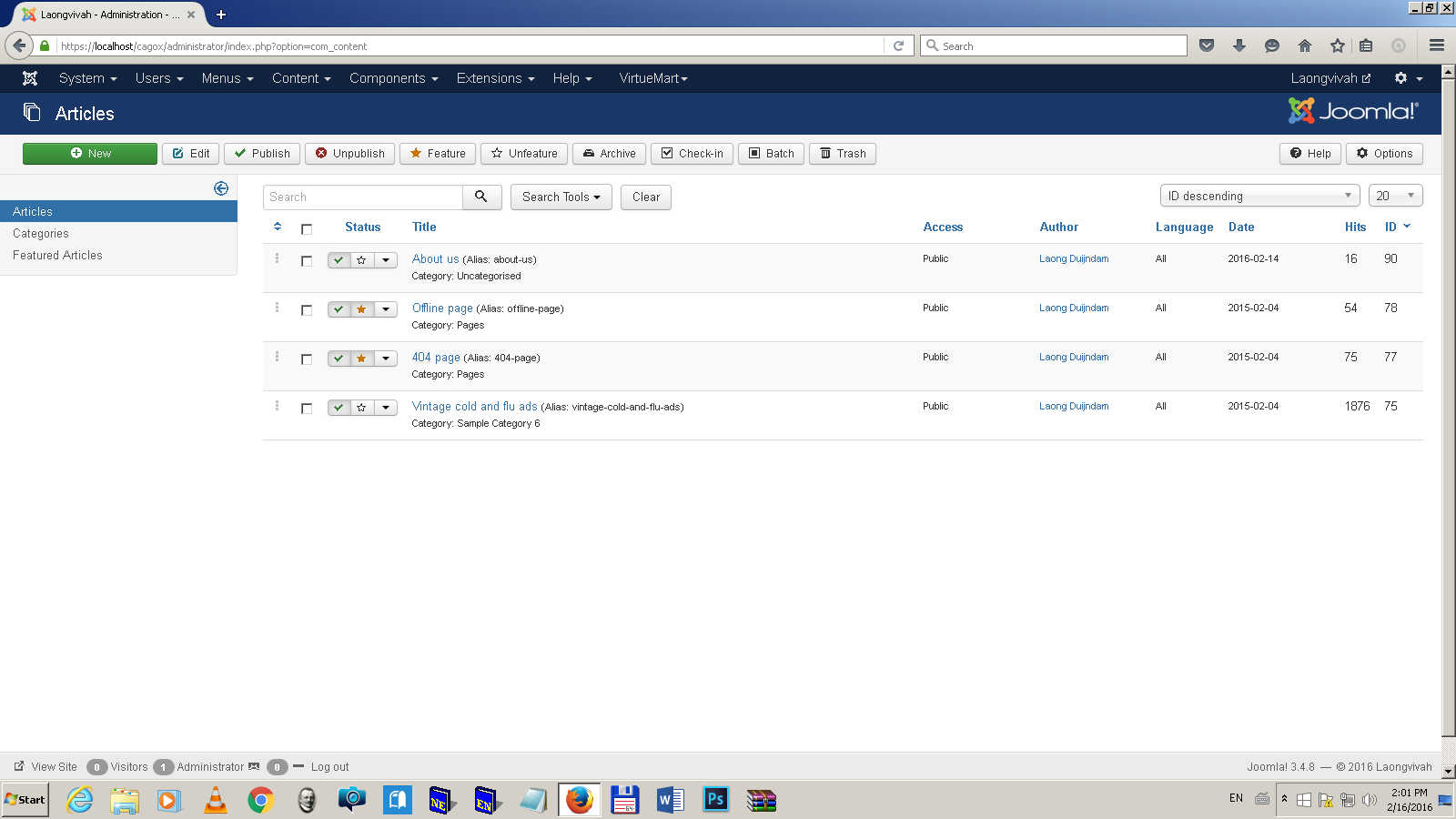This screenshot has height=819, width=1456.
Task: Click the Firefox search box
Action: [x=1054, y=45]
